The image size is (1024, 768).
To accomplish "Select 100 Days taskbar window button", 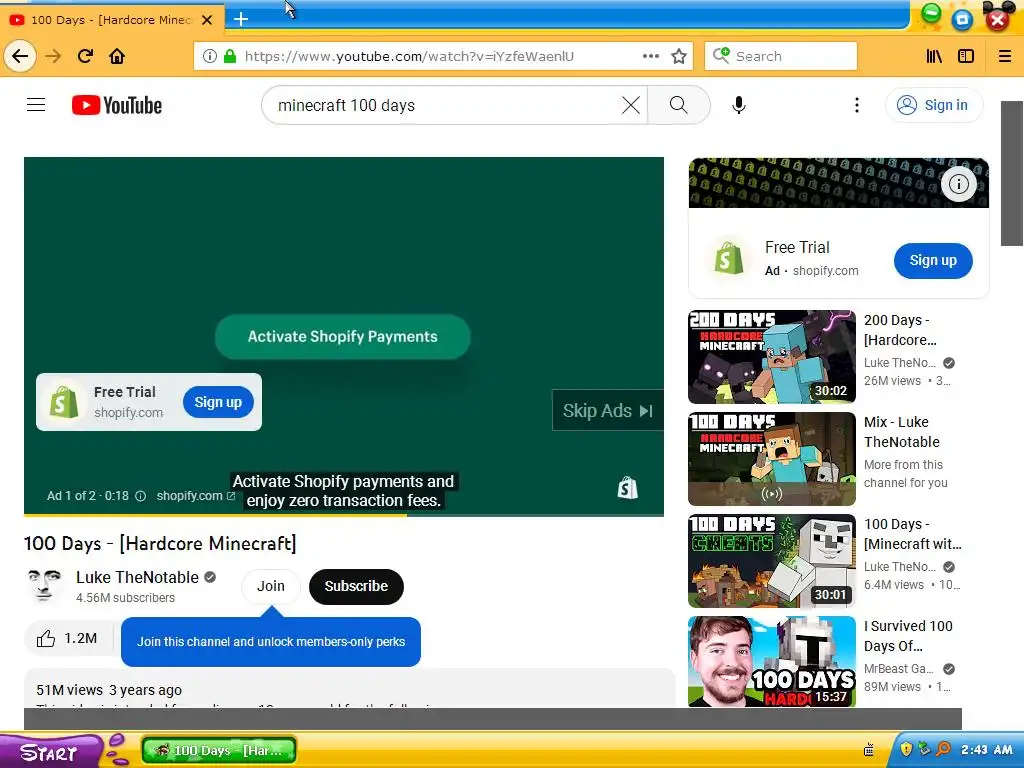I will 219,750.
